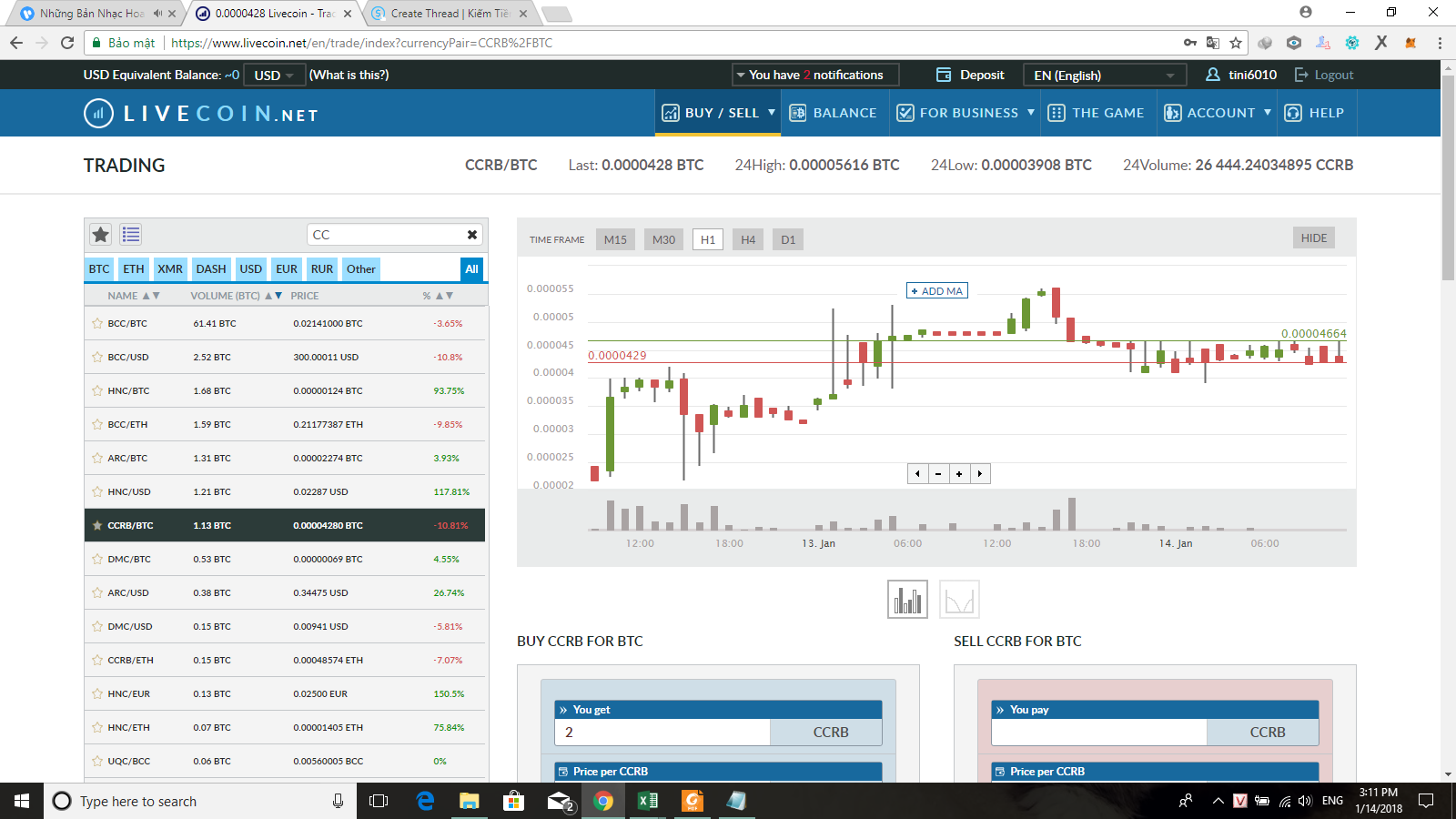
Task: Log out of the Livecoin account
Action: tap(1324, 75)
